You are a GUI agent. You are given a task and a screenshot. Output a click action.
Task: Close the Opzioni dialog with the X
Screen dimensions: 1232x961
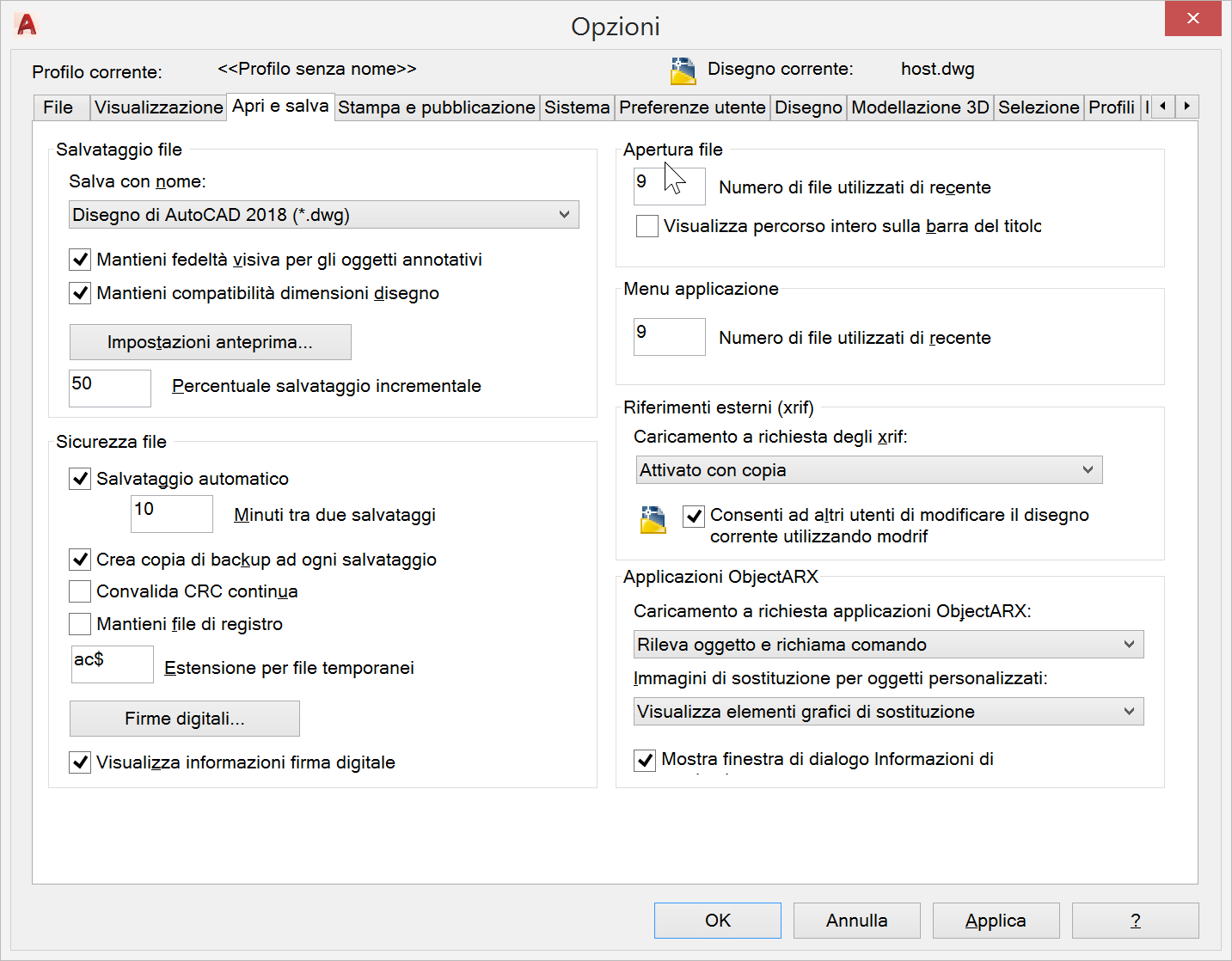(x=1192, y=19)
